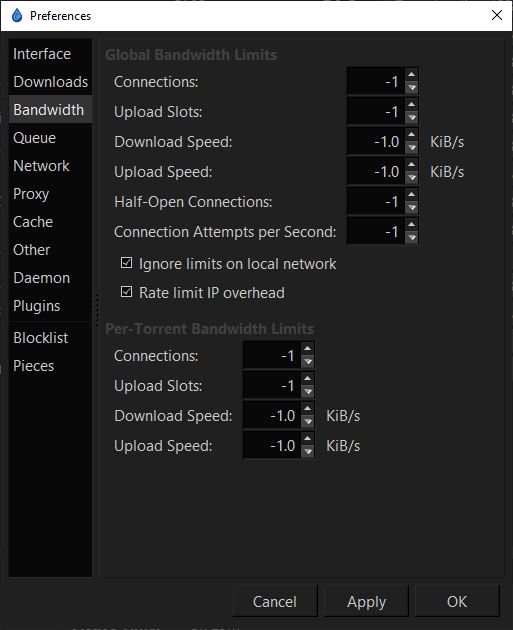Screen dimensions: 513x630
Task: Confirm preferences with OK button
Action: 457,601
